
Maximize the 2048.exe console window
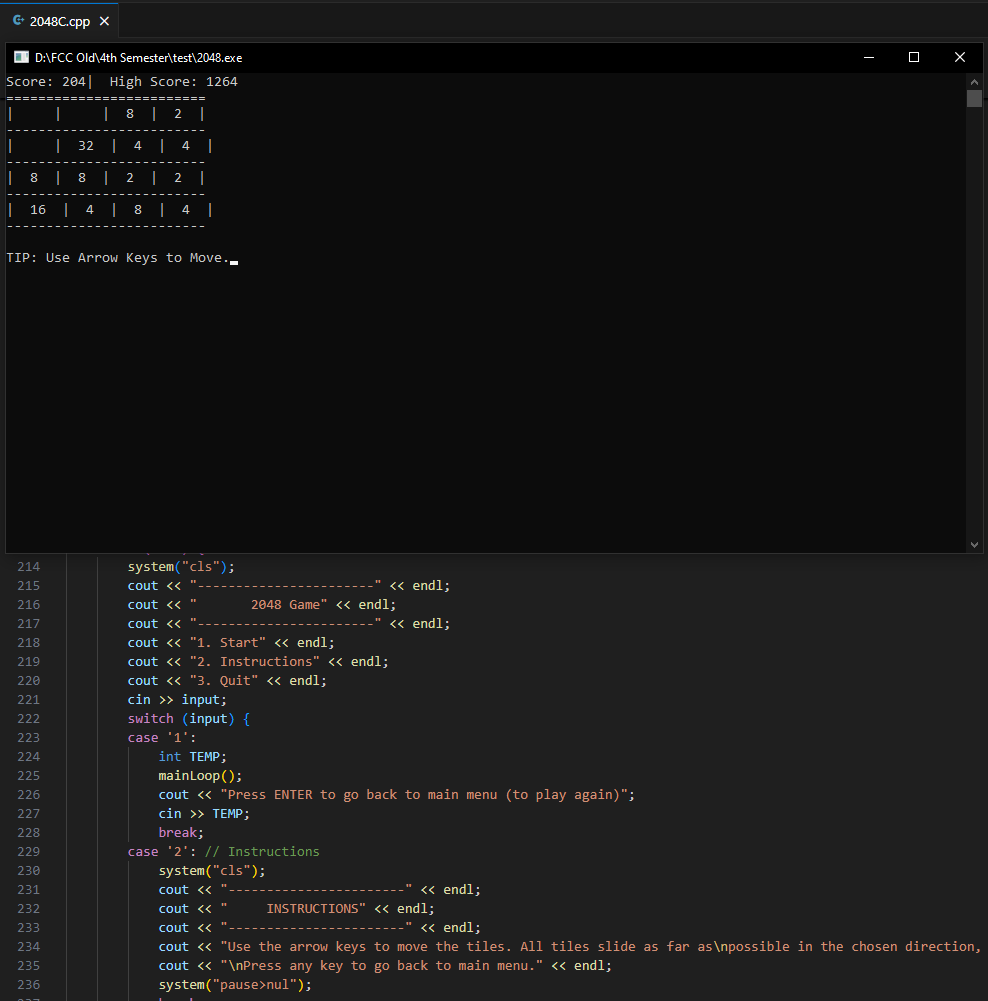913,57
